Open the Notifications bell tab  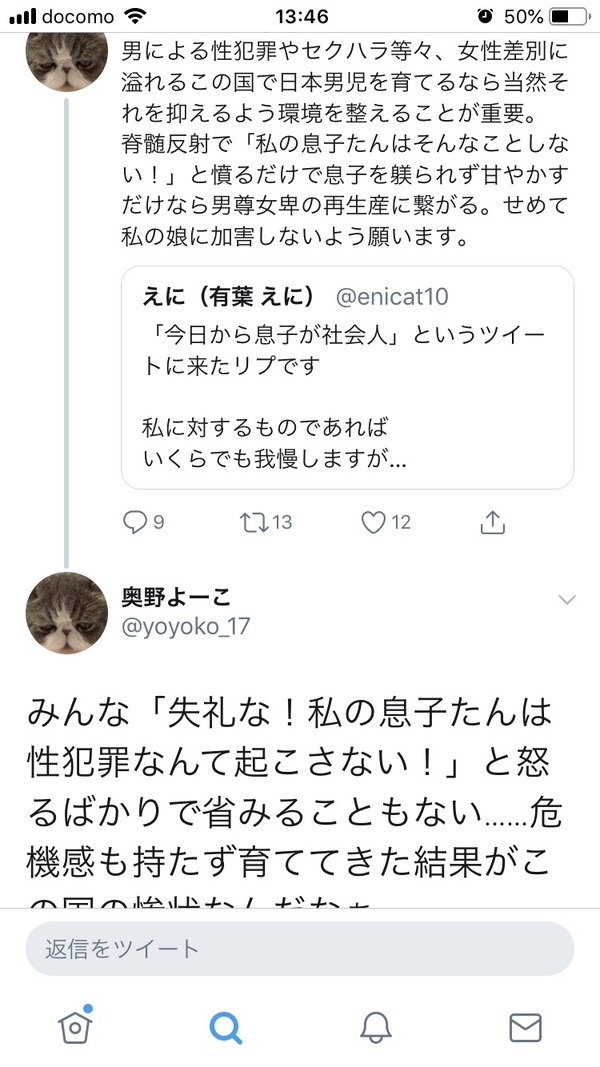[x=375, y=1027]
